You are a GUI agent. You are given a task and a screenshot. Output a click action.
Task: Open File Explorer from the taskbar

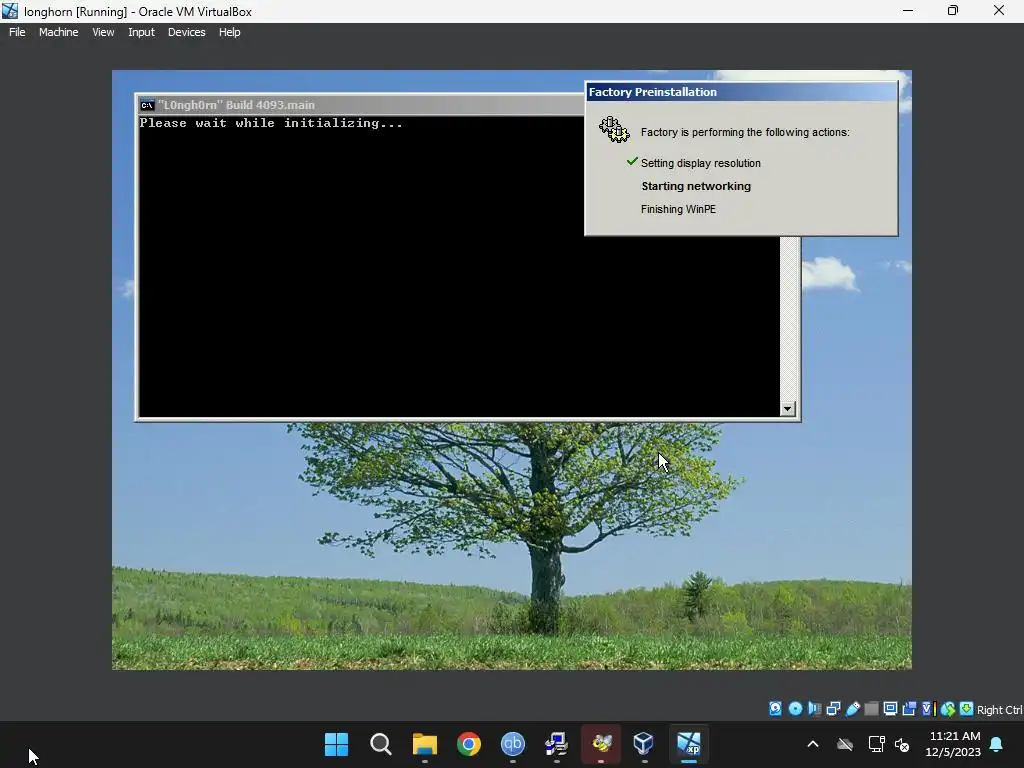[x=424, y=744]
